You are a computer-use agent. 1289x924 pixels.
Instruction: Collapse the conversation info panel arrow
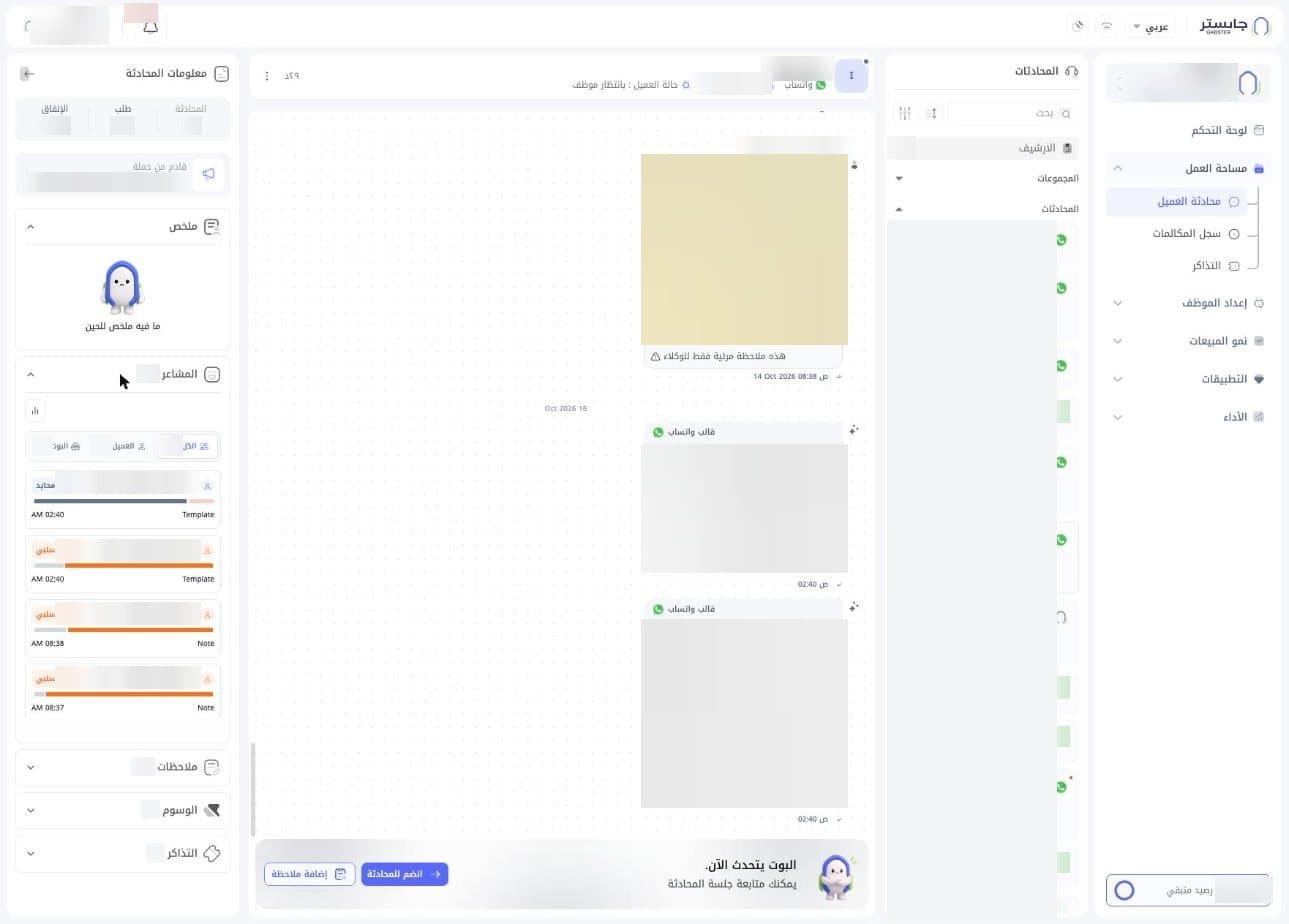click(28, 74)
